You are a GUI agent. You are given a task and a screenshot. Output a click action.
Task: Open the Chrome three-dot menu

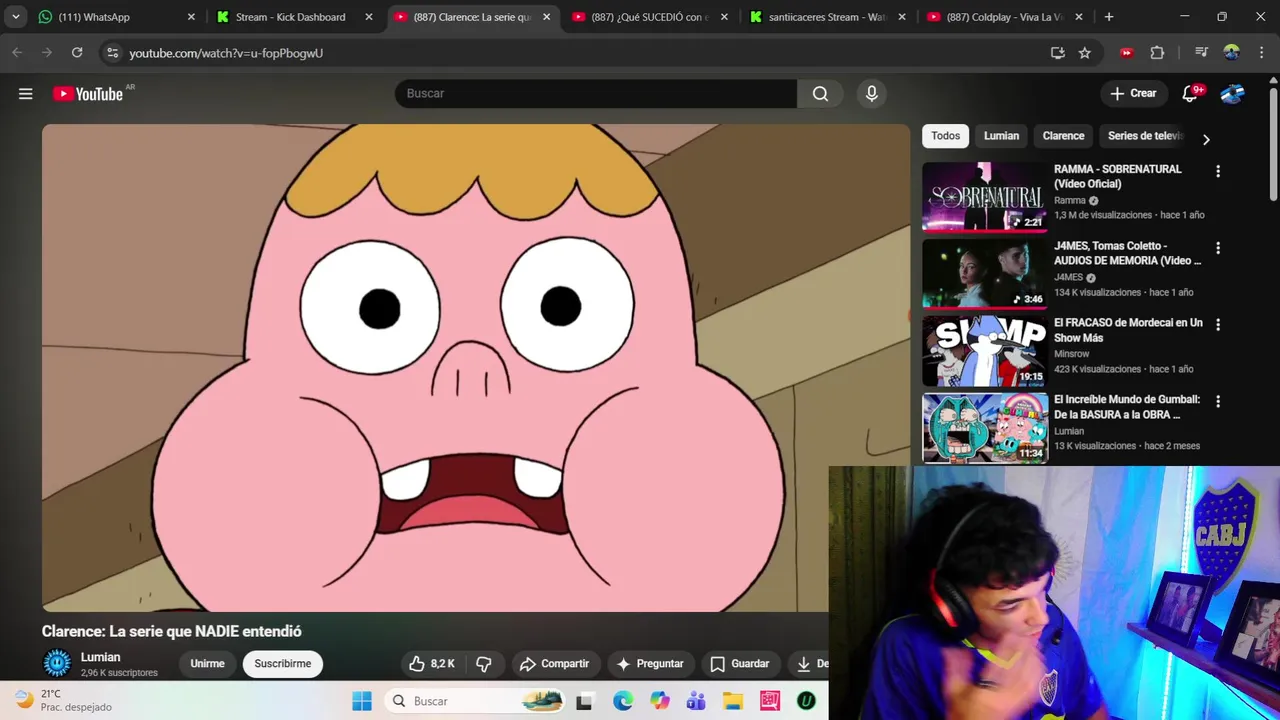[x=1260, y=53]
